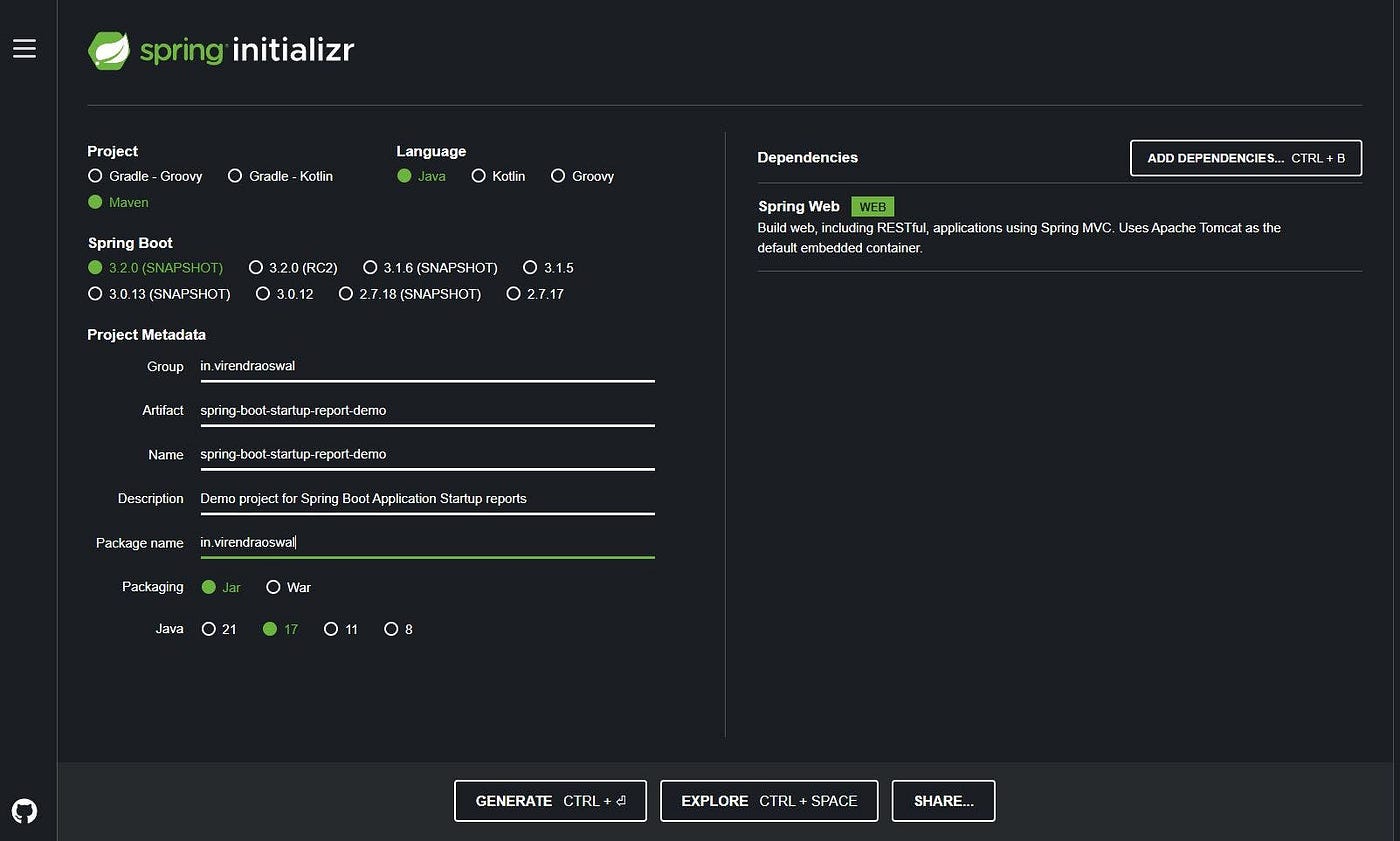Click the Add Dependencies button

click(x=1246, y=158)
